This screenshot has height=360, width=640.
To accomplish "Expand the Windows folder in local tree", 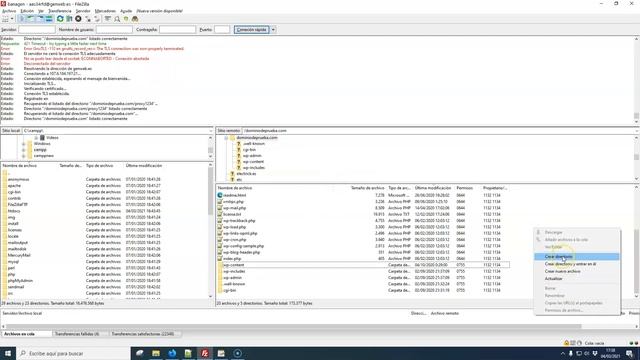I will pyautogui.click(x=24, y=144).
